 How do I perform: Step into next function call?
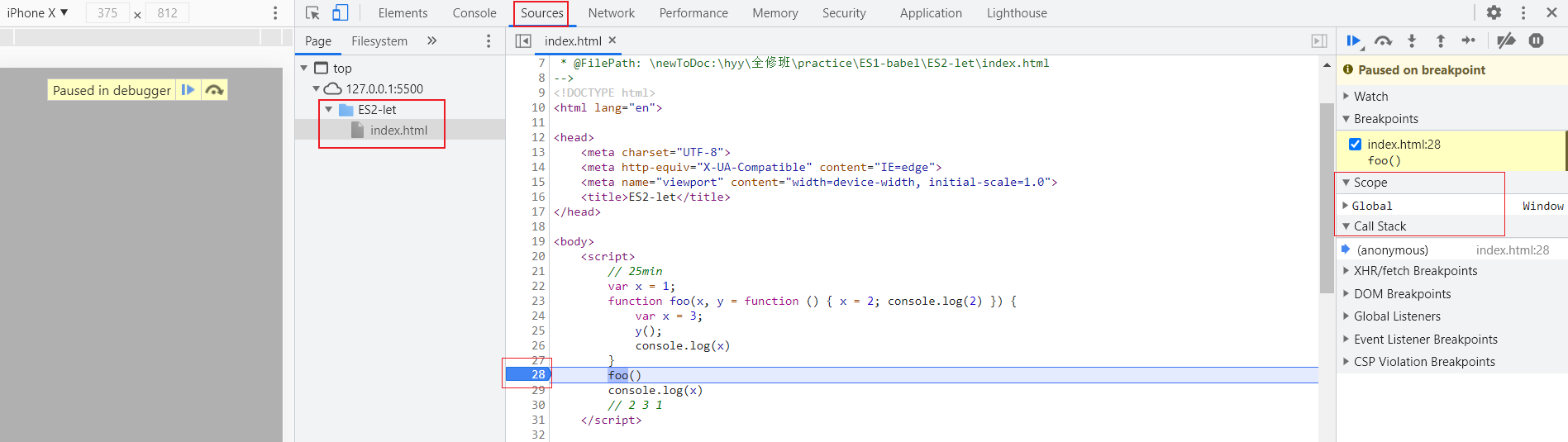pos(1412,40)
